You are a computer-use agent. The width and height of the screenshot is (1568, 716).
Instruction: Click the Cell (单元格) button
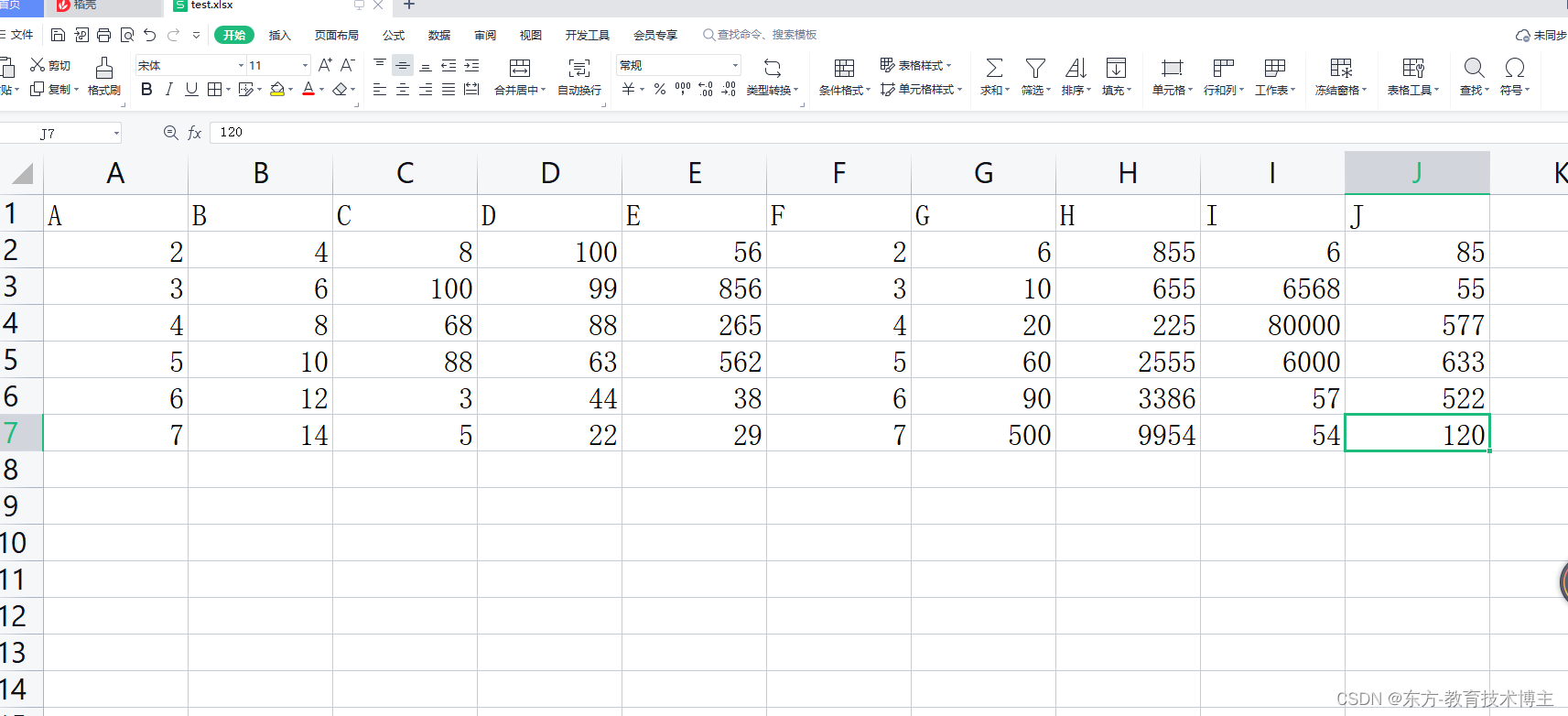[1172, 77]
